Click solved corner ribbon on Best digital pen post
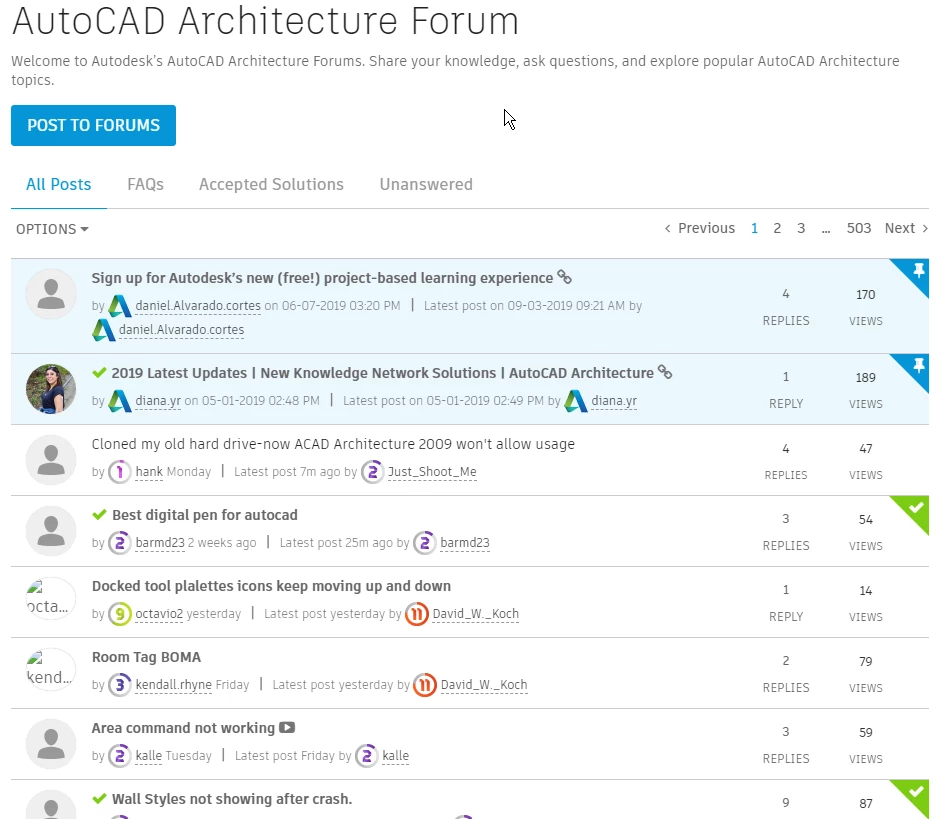 [x=915, y=509]
